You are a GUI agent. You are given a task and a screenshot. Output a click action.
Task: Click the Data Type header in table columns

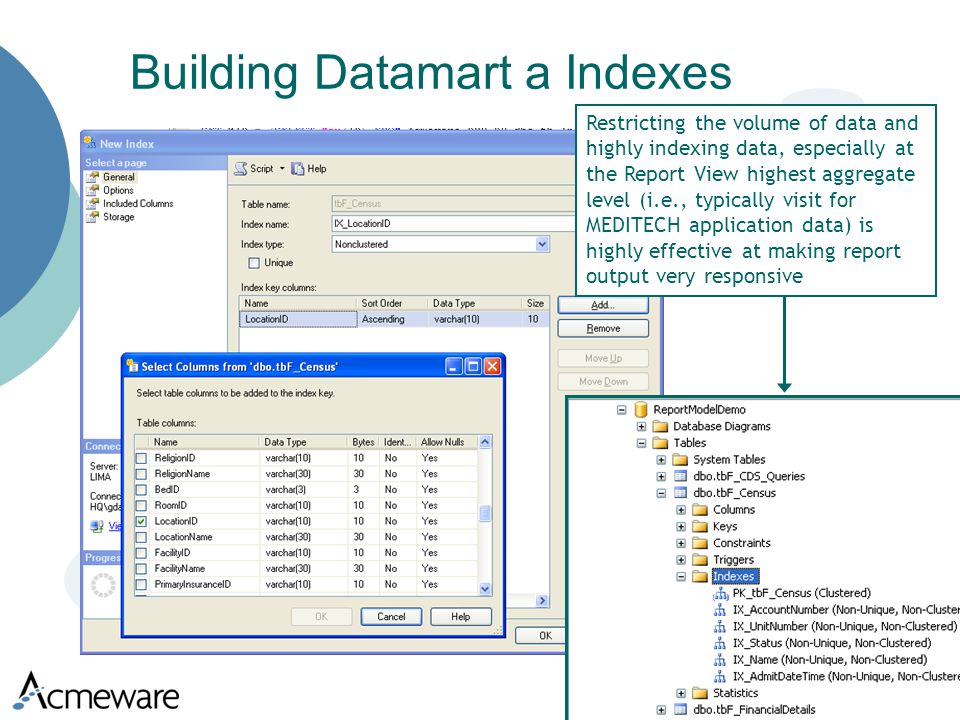[x=303, y=442]
